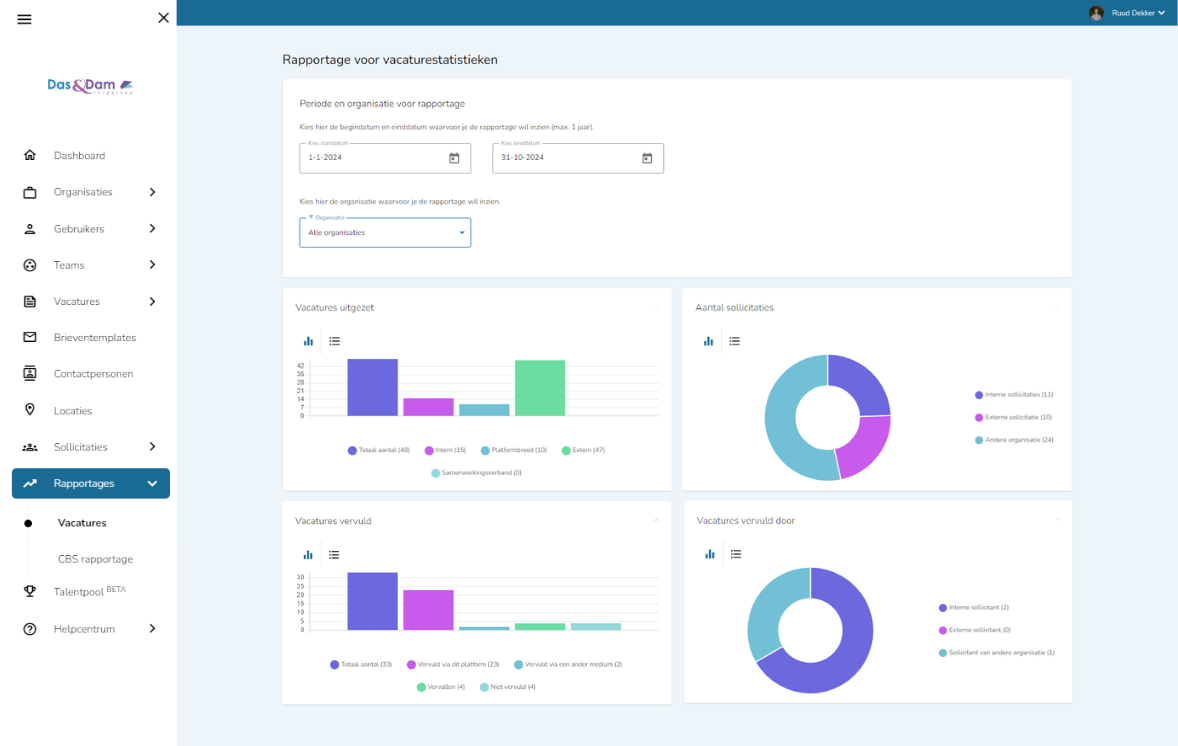Click the hamburger menu icon
Screen dimensions: 1178x746
click(x=24, y=19)
